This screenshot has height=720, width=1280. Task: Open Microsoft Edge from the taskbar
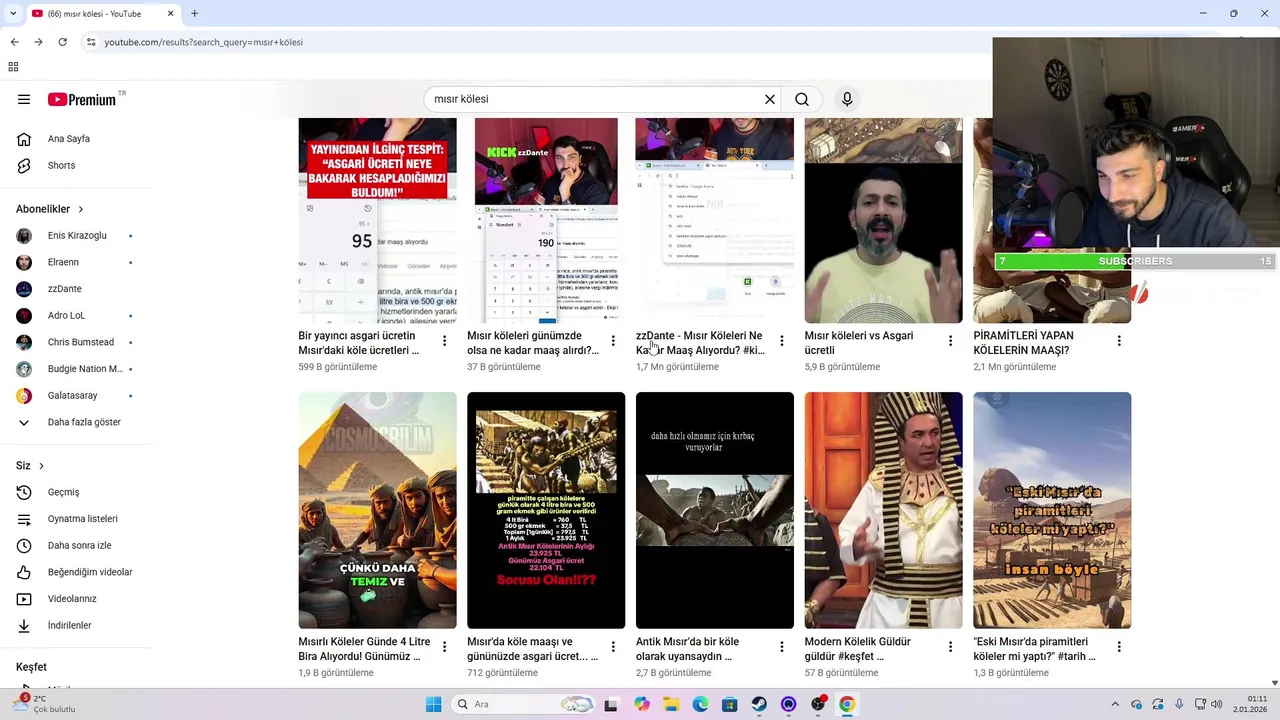(x=700, y=704)
